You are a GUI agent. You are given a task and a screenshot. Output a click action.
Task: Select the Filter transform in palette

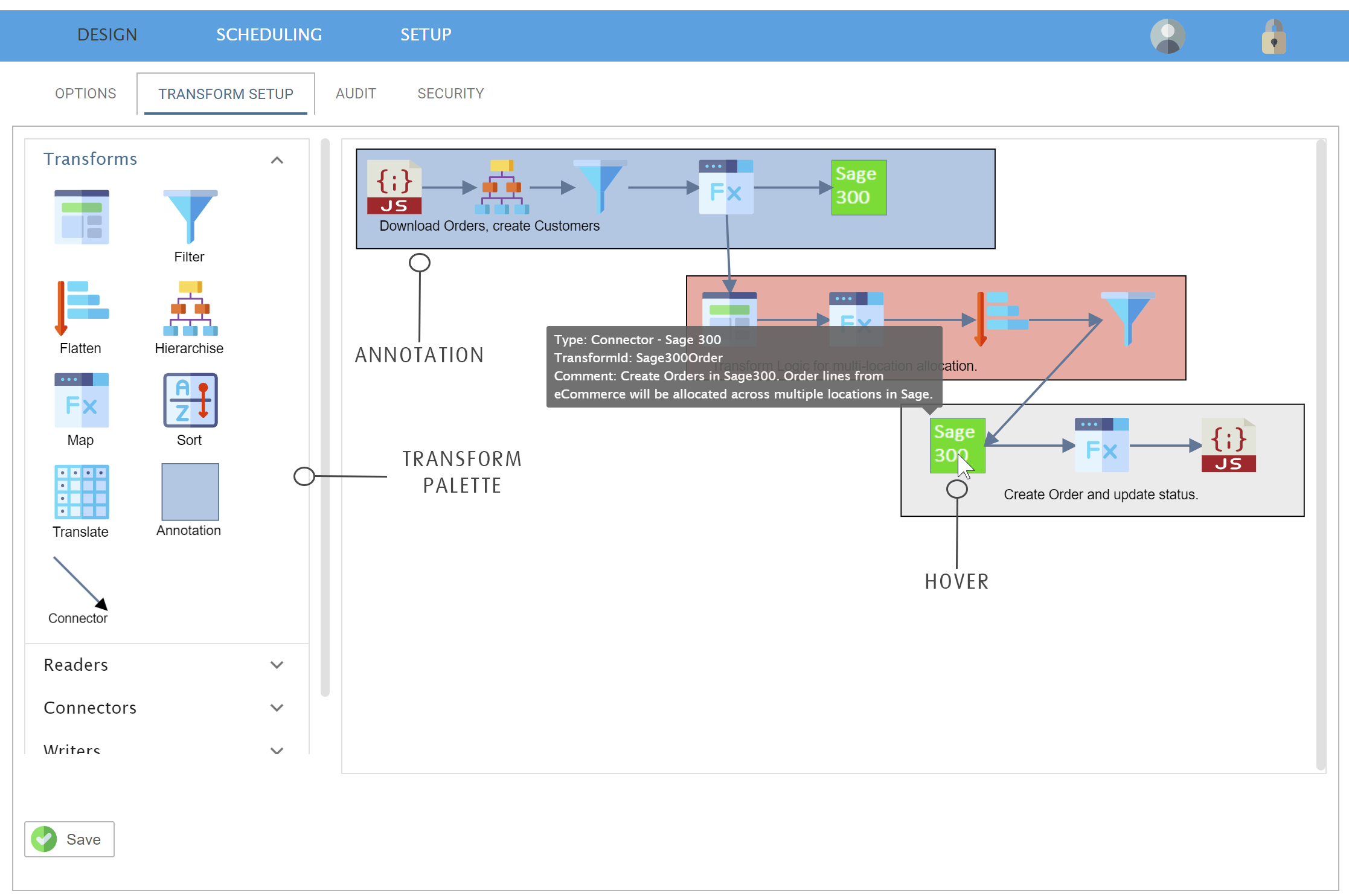(190, 216)
